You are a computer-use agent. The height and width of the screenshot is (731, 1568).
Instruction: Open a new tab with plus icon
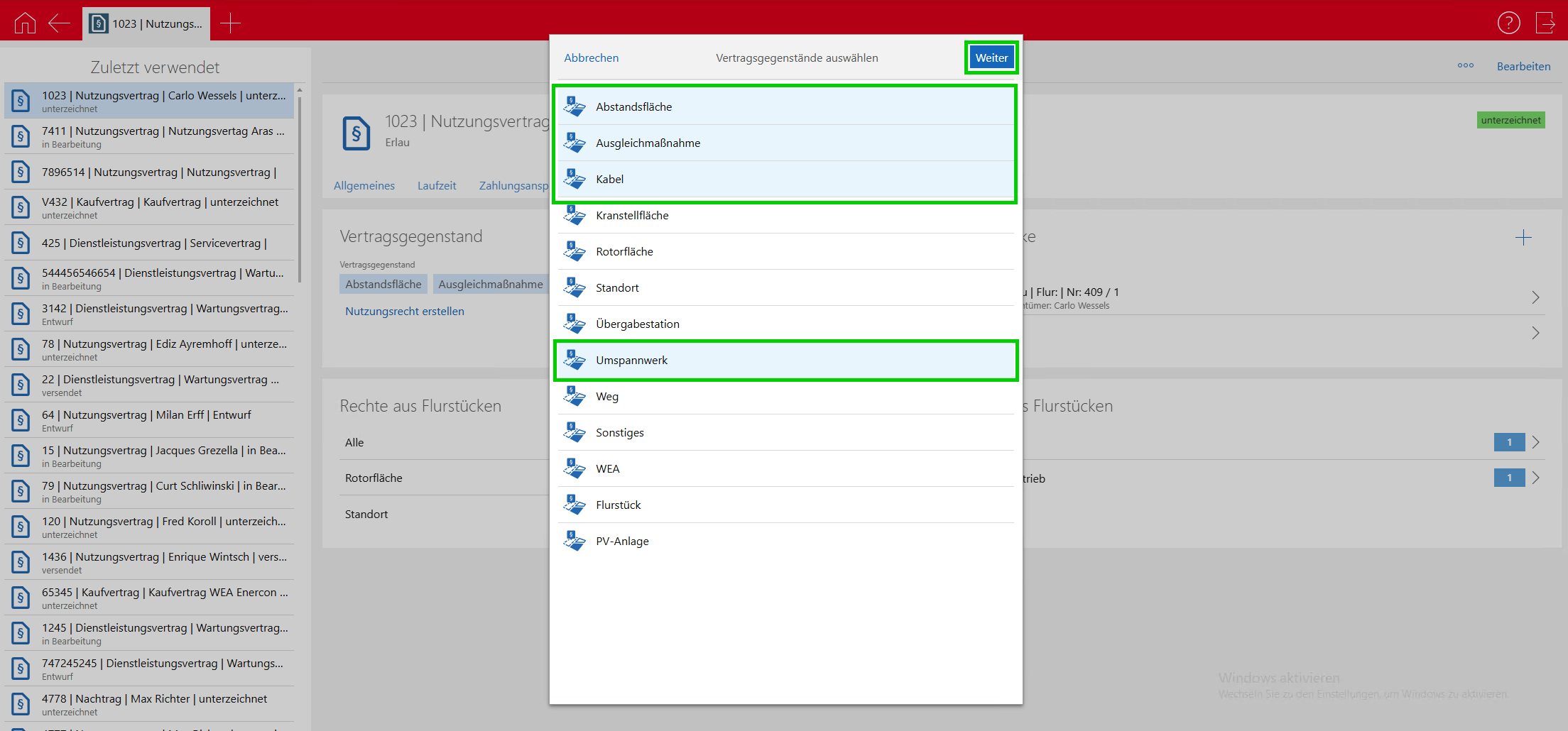pos(230,23)
